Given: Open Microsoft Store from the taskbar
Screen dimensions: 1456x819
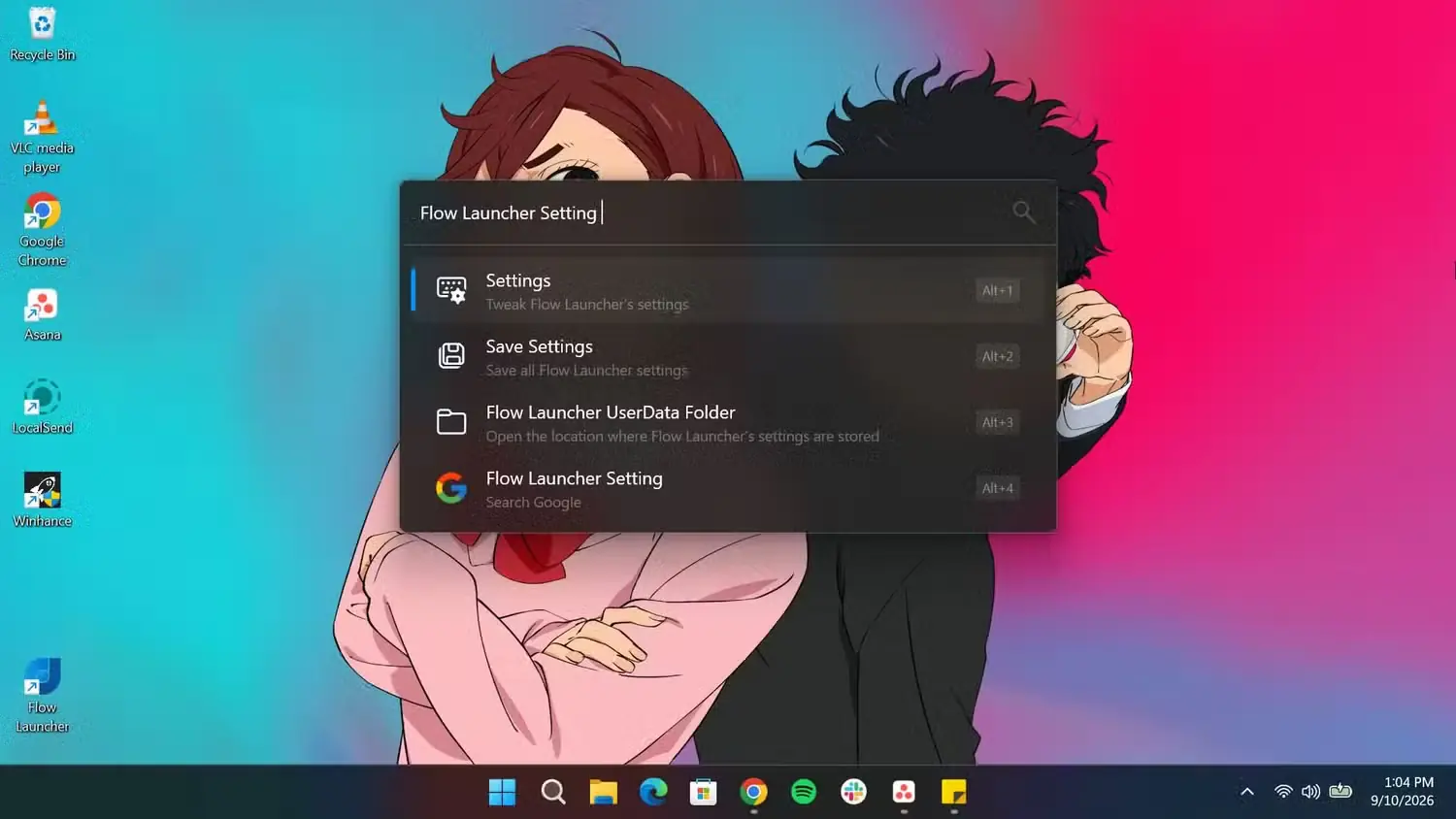Looking at the screenshot, I should pyautogui.click(x=704, y=792).
